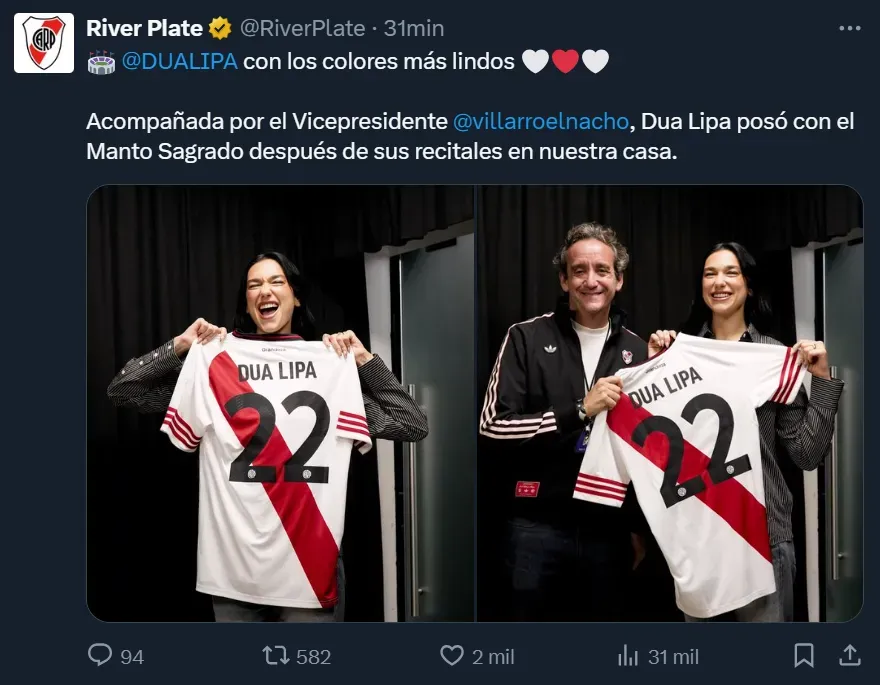This screenshot has height=685, width=880.
Task: Repost the tweet using retweet arrows
Action: [x=276, y=655]
